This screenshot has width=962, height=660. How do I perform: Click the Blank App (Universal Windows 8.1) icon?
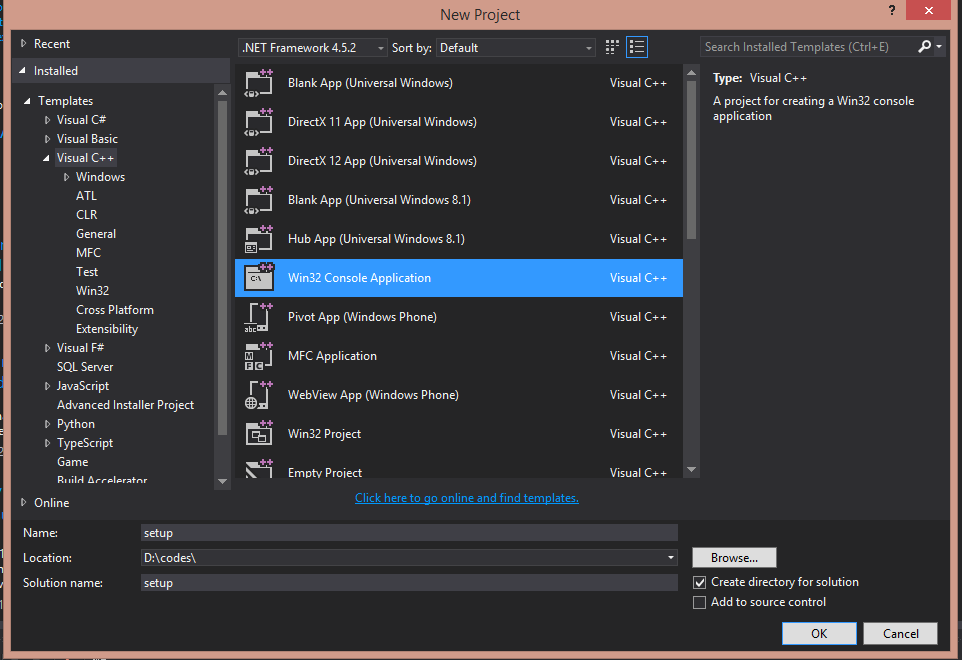258,200
